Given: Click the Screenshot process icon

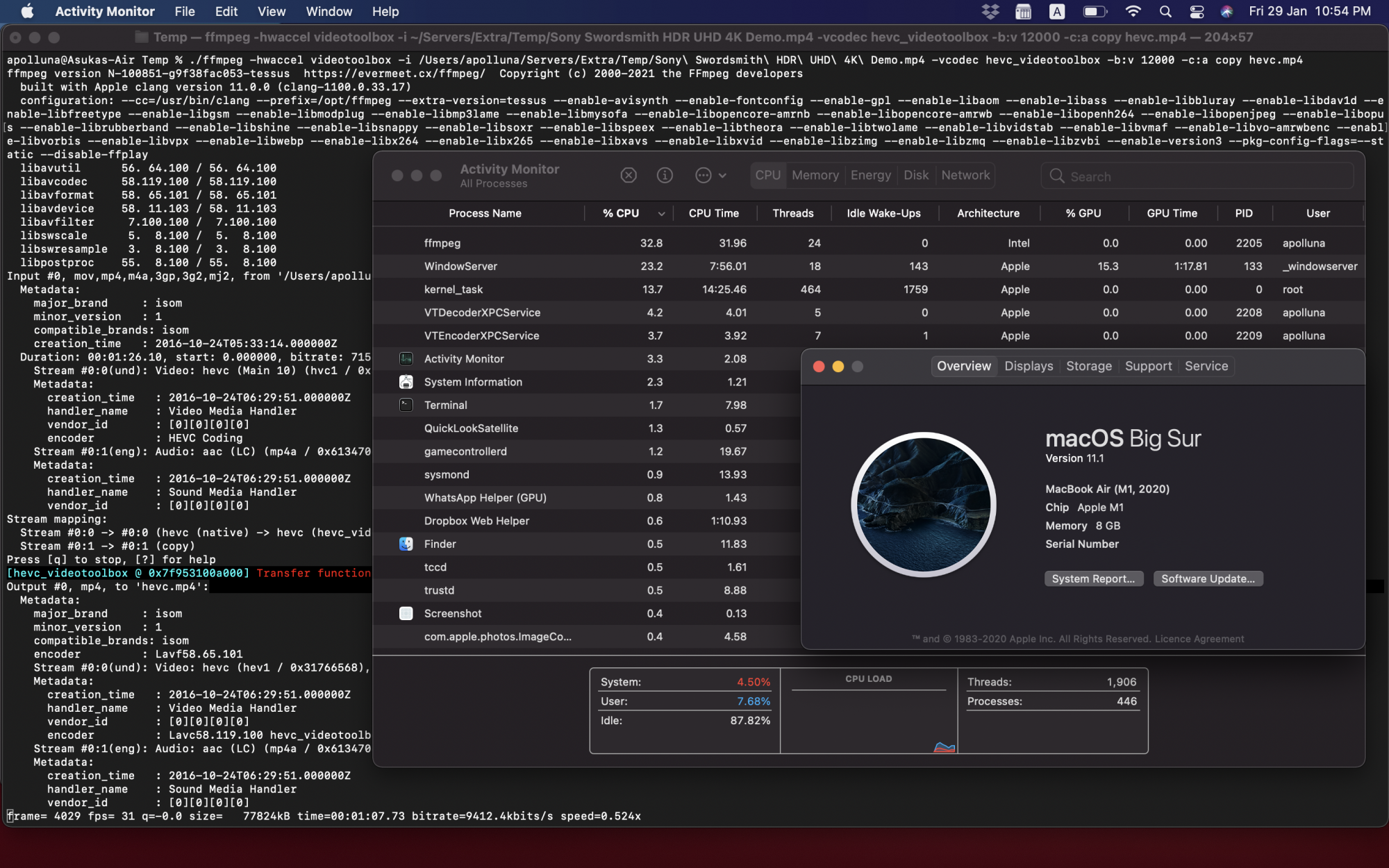Looking at the screenshot, I should point(406,613).
